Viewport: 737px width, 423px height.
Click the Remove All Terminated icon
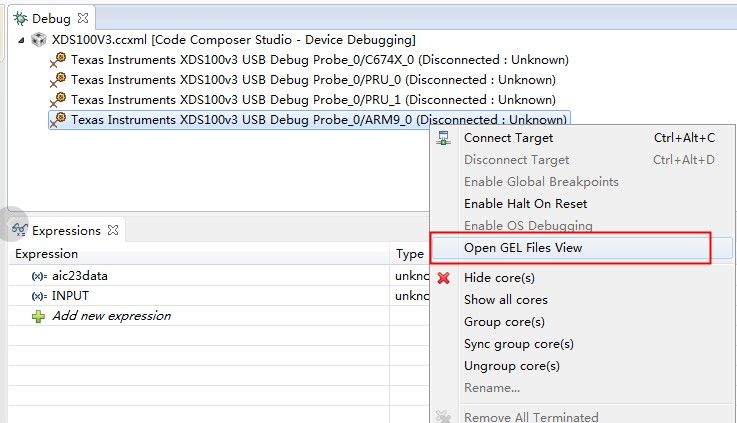(443, 417)
